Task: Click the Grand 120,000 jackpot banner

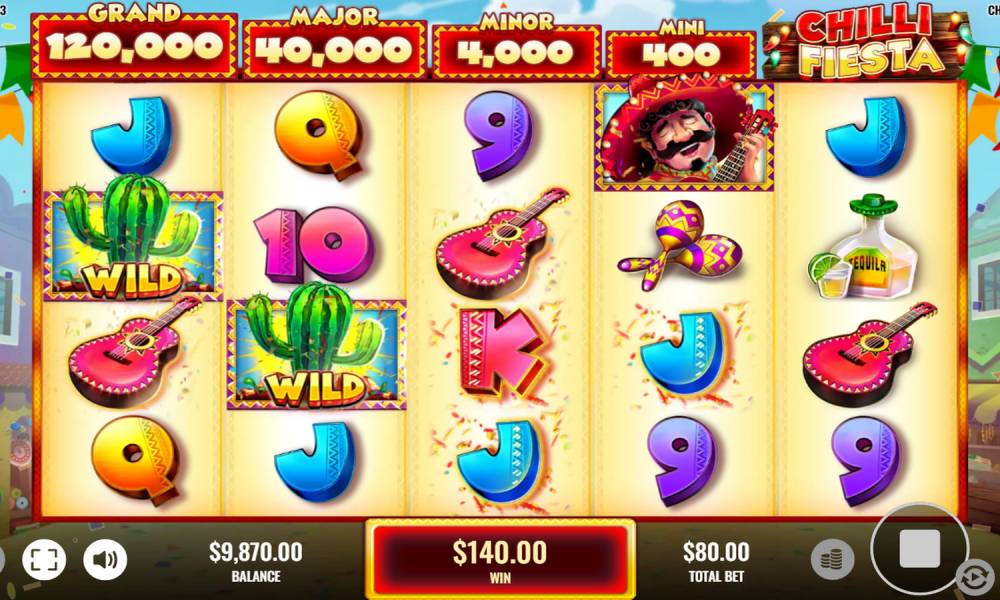Action: [x=134, y=41]
